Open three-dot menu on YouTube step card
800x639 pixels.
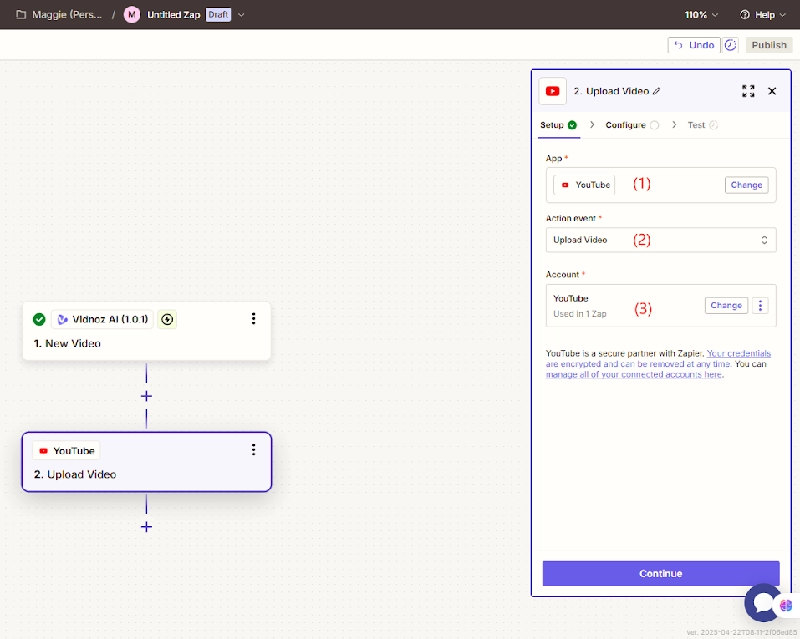[254, 450]
